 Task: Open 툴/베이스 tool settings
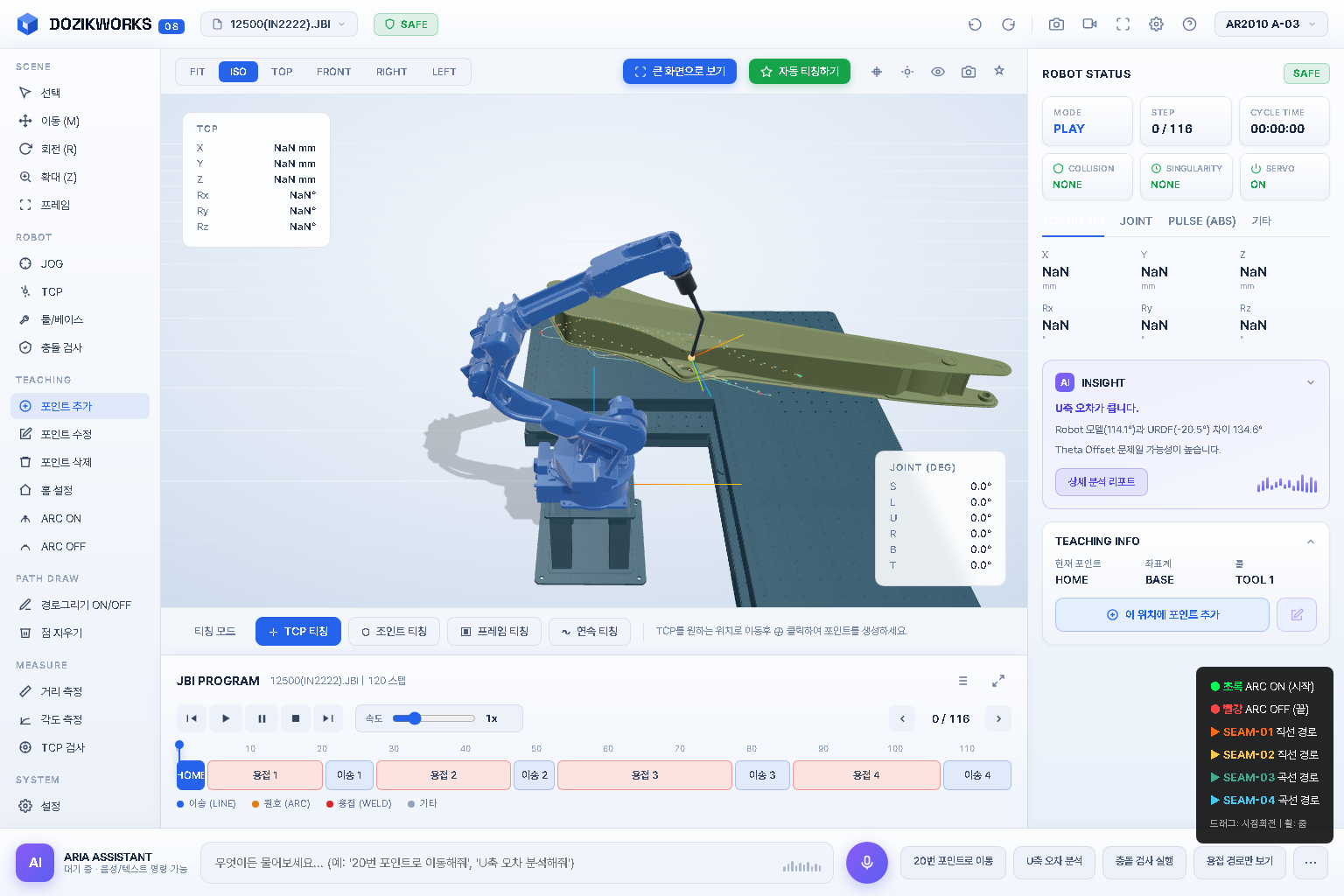tap(80, 319)
